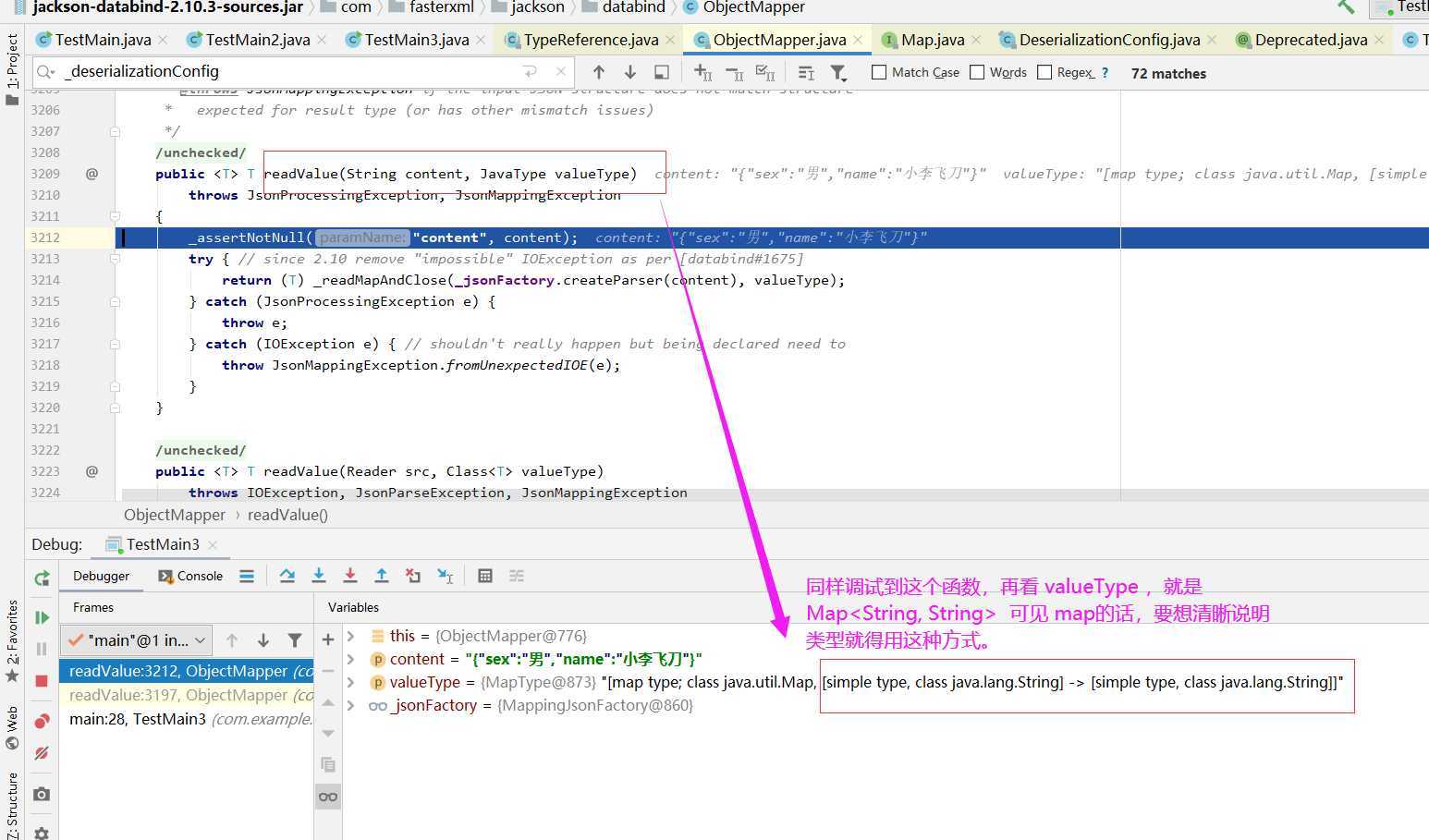Stop the debug session
The image size is (1429, 840).
tap(42, 681)
